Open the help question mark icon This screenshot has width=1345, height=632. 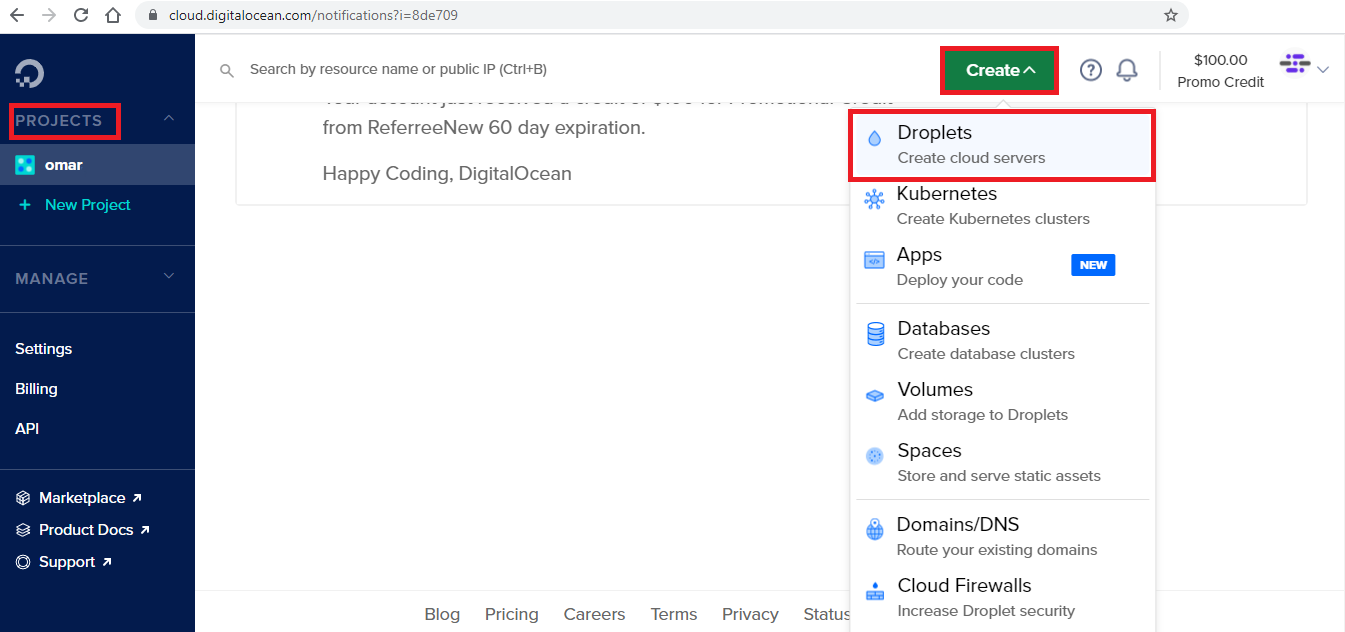1091,70
